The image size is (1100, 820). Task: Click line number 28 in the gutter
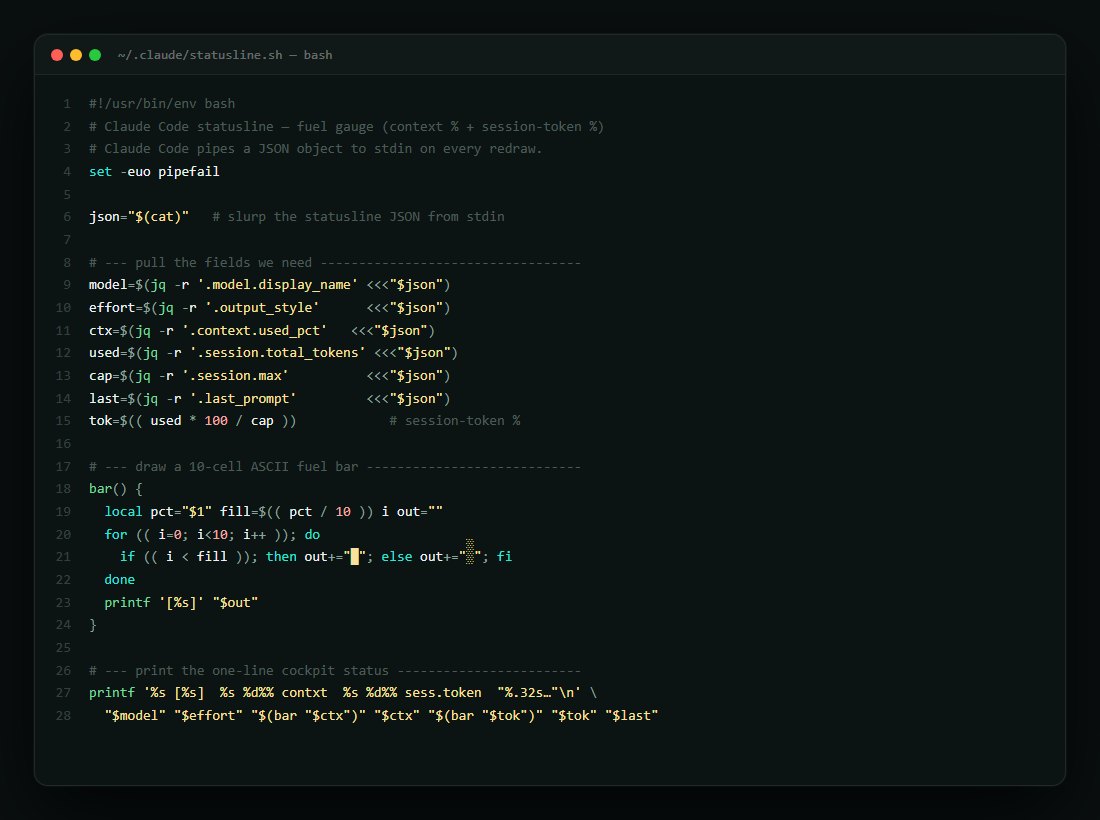63,715
